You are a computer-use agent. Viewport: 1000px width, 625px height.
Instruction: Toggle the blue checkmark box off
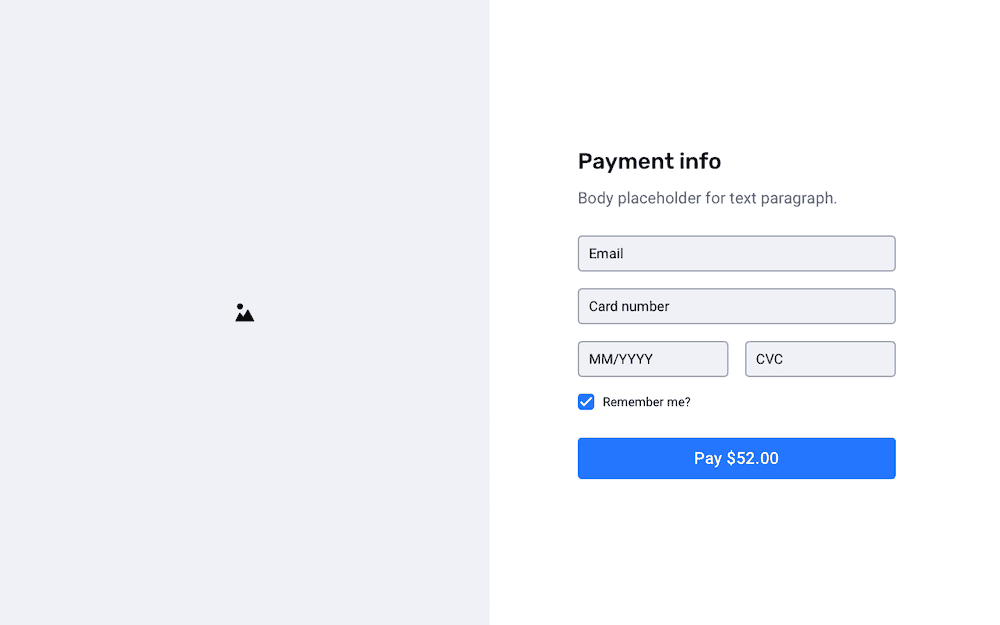coord(585,402)
